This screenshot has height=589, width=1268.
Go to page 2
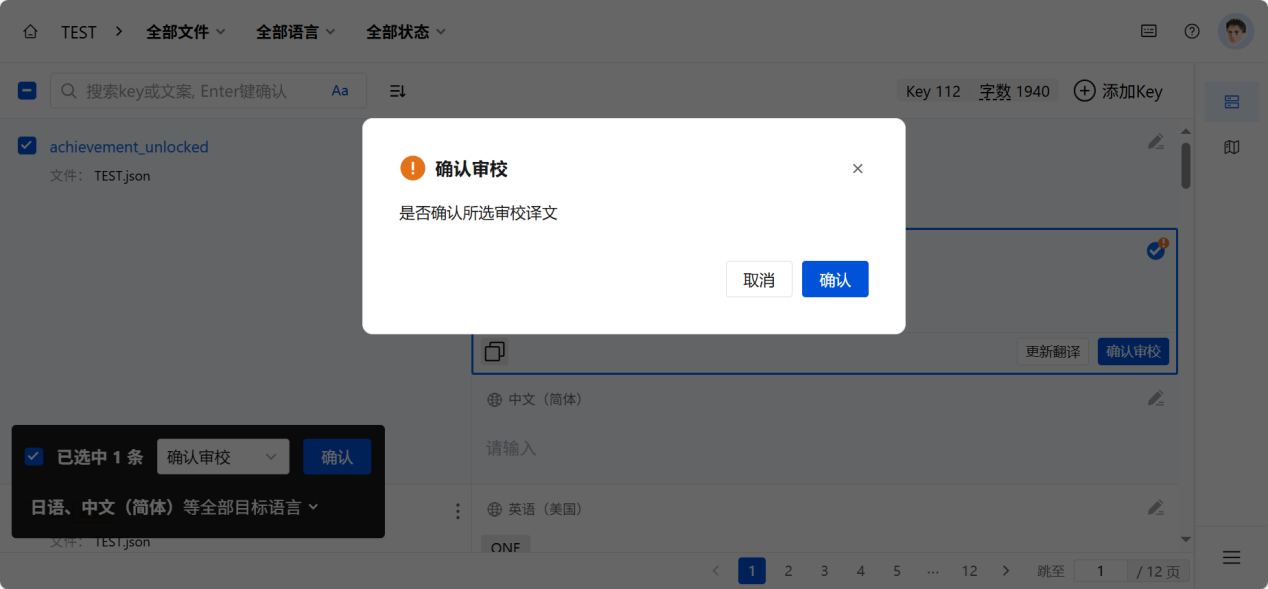tap(788, 571)
